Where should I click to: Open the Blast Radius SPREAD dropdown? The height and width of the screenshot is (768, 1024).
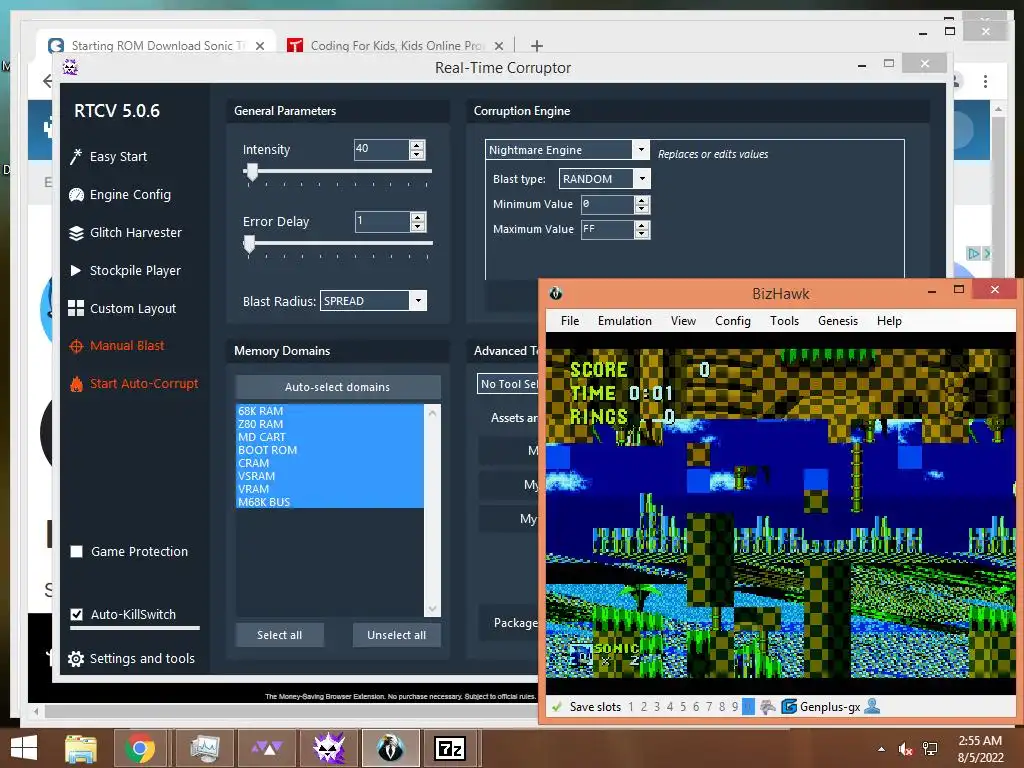click(x=418, y=300)
